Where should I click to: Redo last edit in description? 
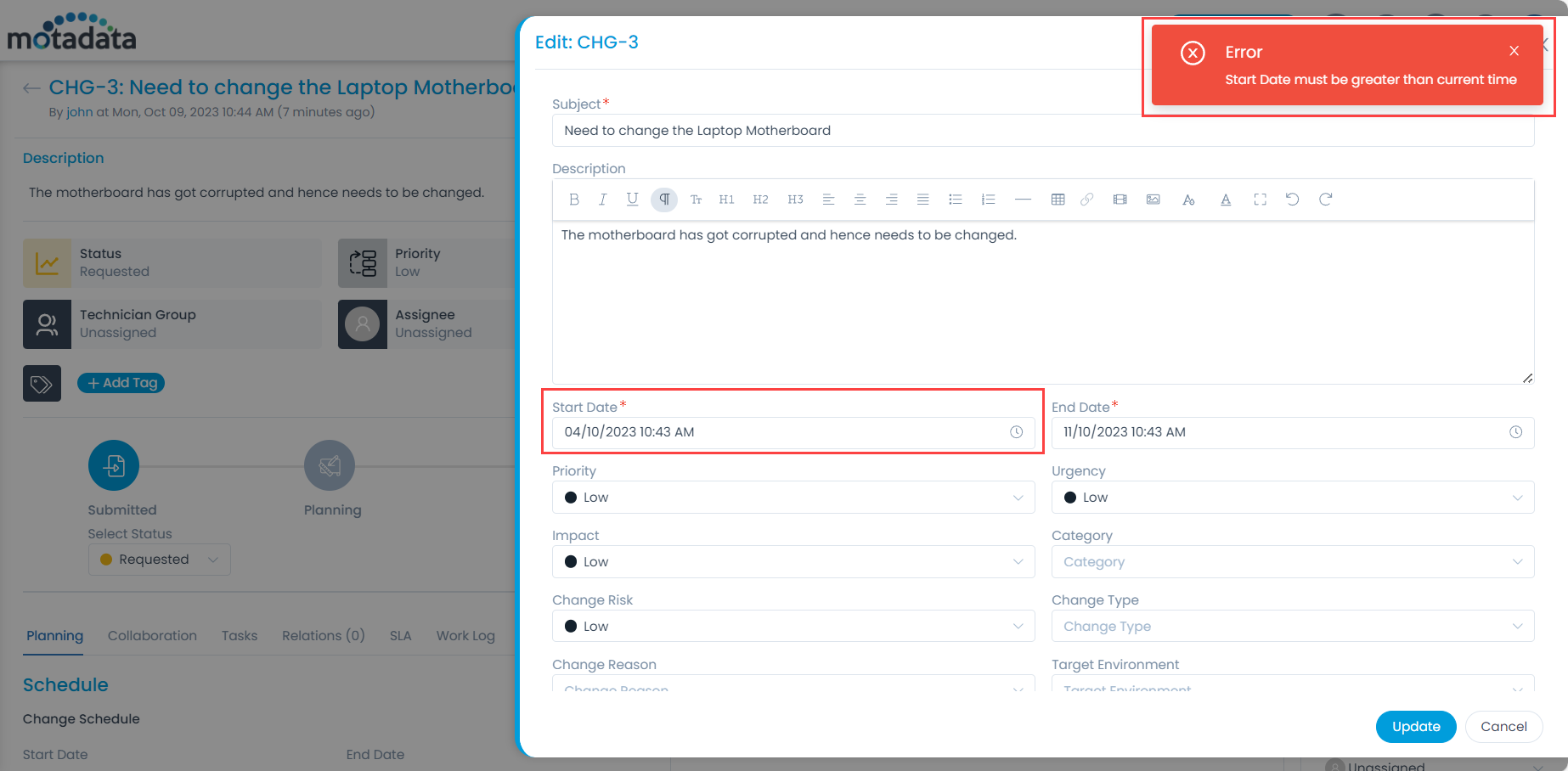tap(1325, 200)
